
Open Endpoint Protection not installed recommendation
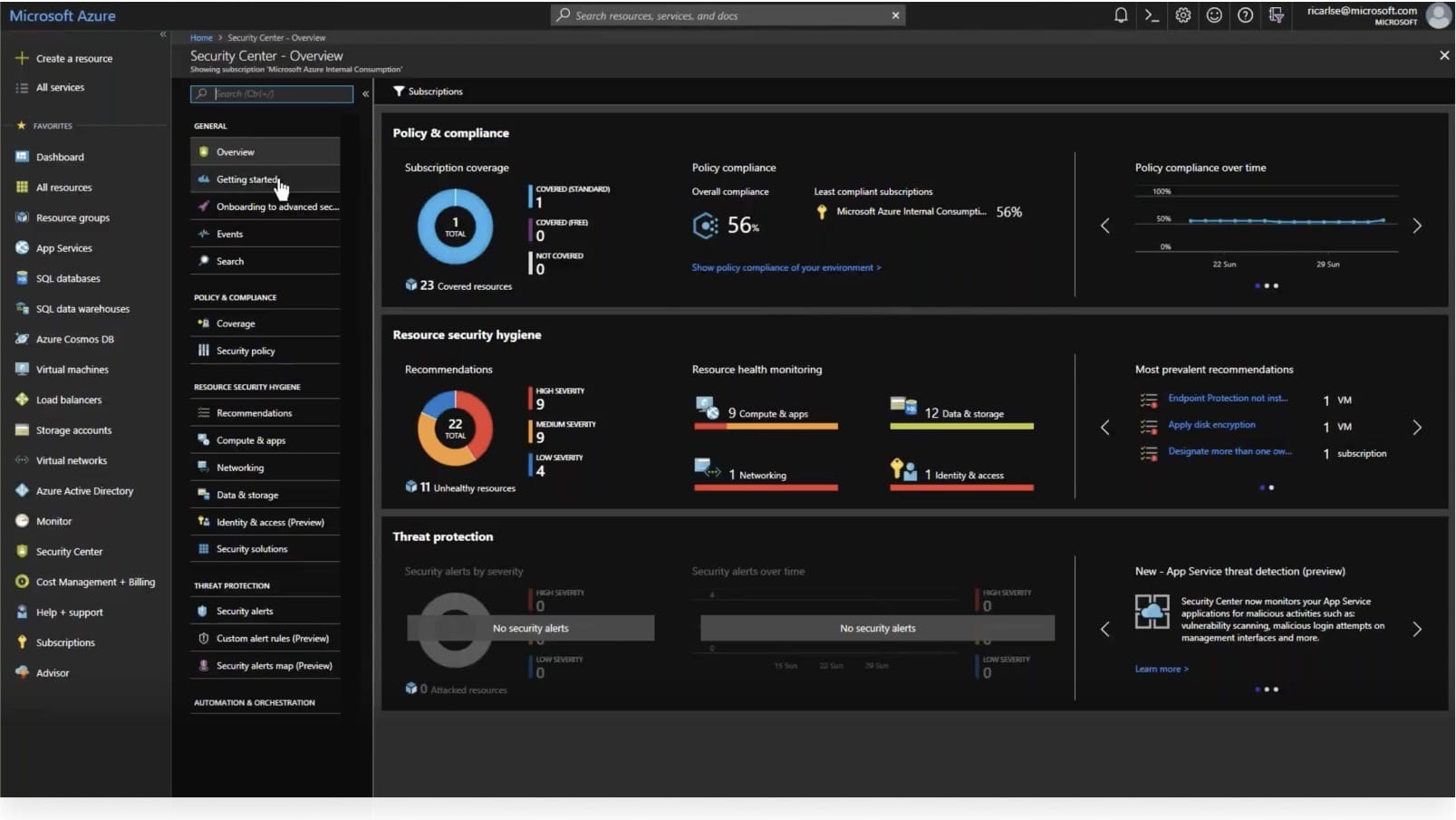pyautogui.click(x=1228, y=398)
